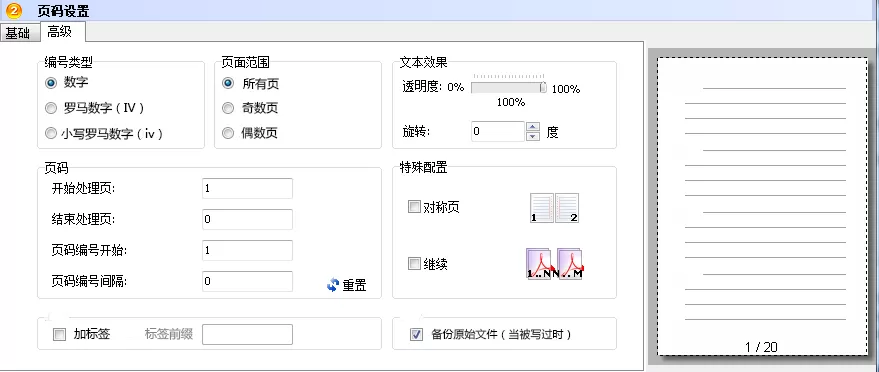The height and width of the screenshot is (372, 879).
Task: Click the 旋转 degrees input field
Action: [x=498, y=132]
